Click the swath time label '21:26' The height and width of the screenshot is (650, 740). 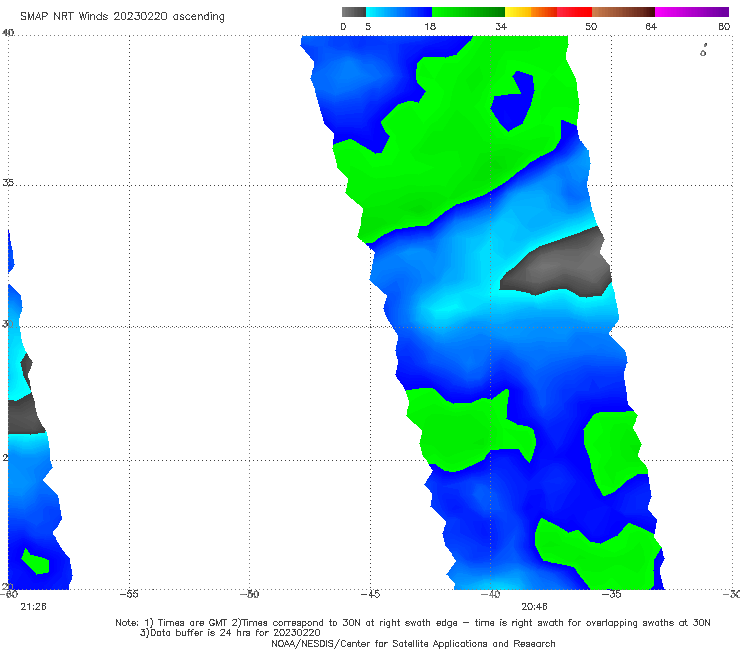click(x=34, y=607)
